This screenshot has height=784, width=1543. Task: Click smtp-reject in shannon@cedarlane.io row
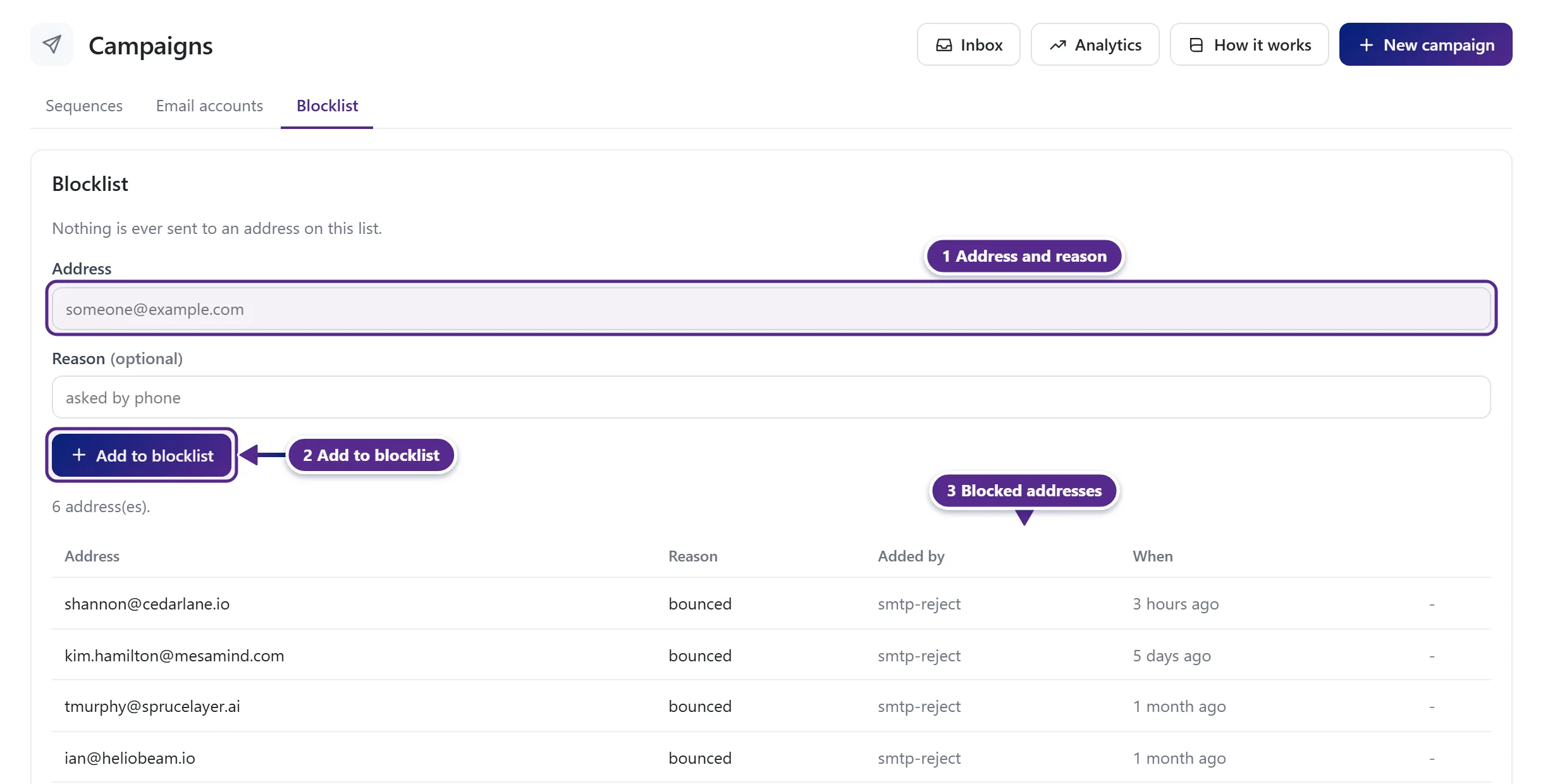click(x=919, y=604)
